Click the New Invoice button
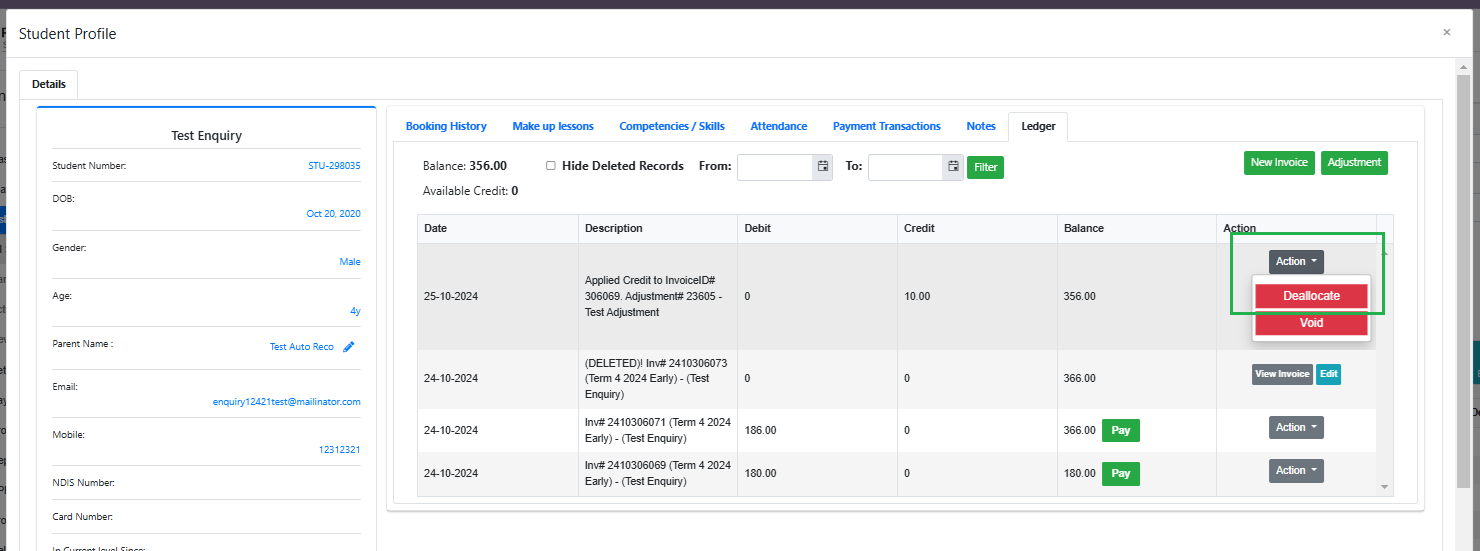The height and width of the screenshot is (551, 1480). click(x=1280, y=162)
